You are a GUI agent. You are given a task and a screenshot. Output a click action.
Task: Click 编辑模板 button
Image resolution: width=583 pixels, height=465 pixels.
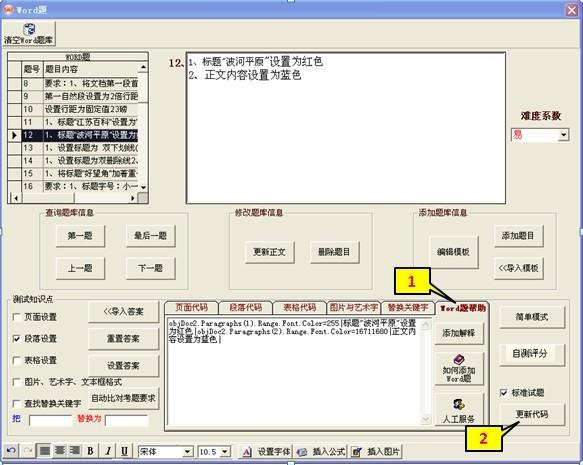click(x=453, y=252)
